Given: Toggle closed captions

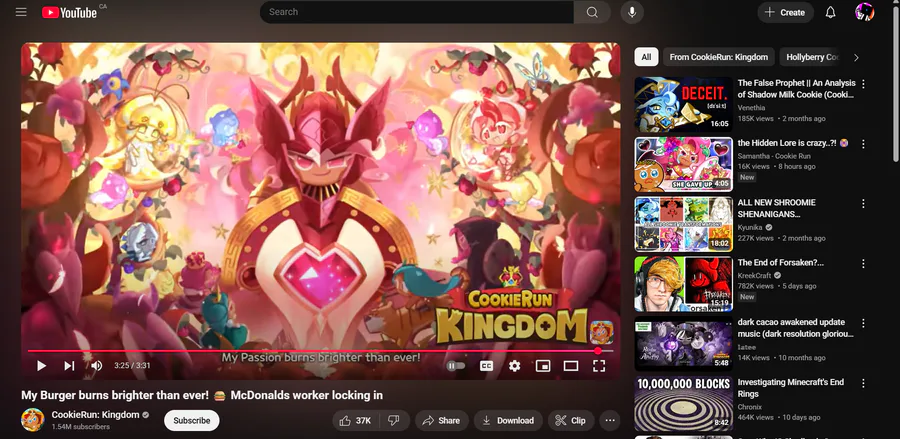Looking at the screenshot, I should 486,366.
